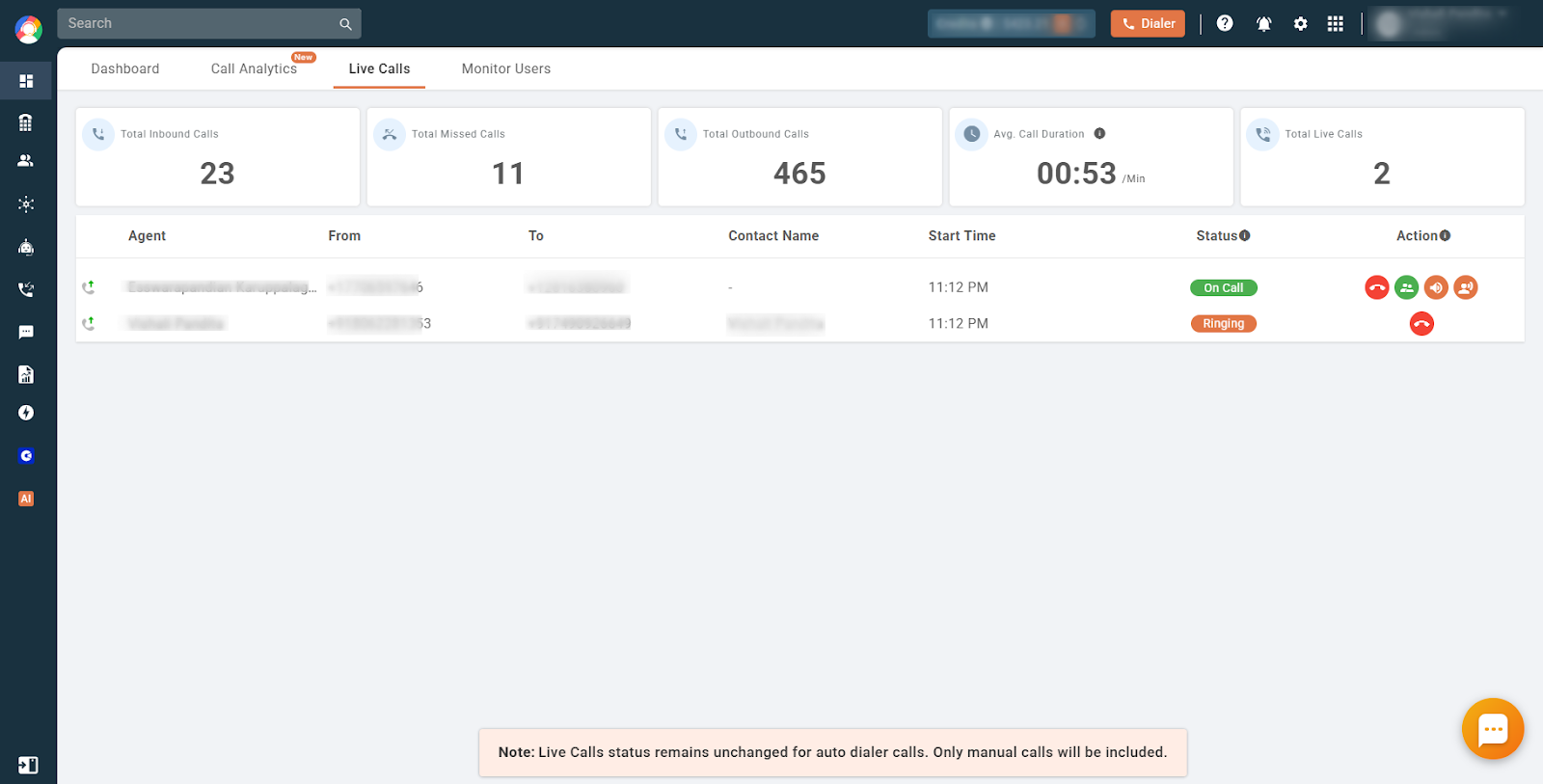Click the search magnifier icon

[x=345, y=24]
